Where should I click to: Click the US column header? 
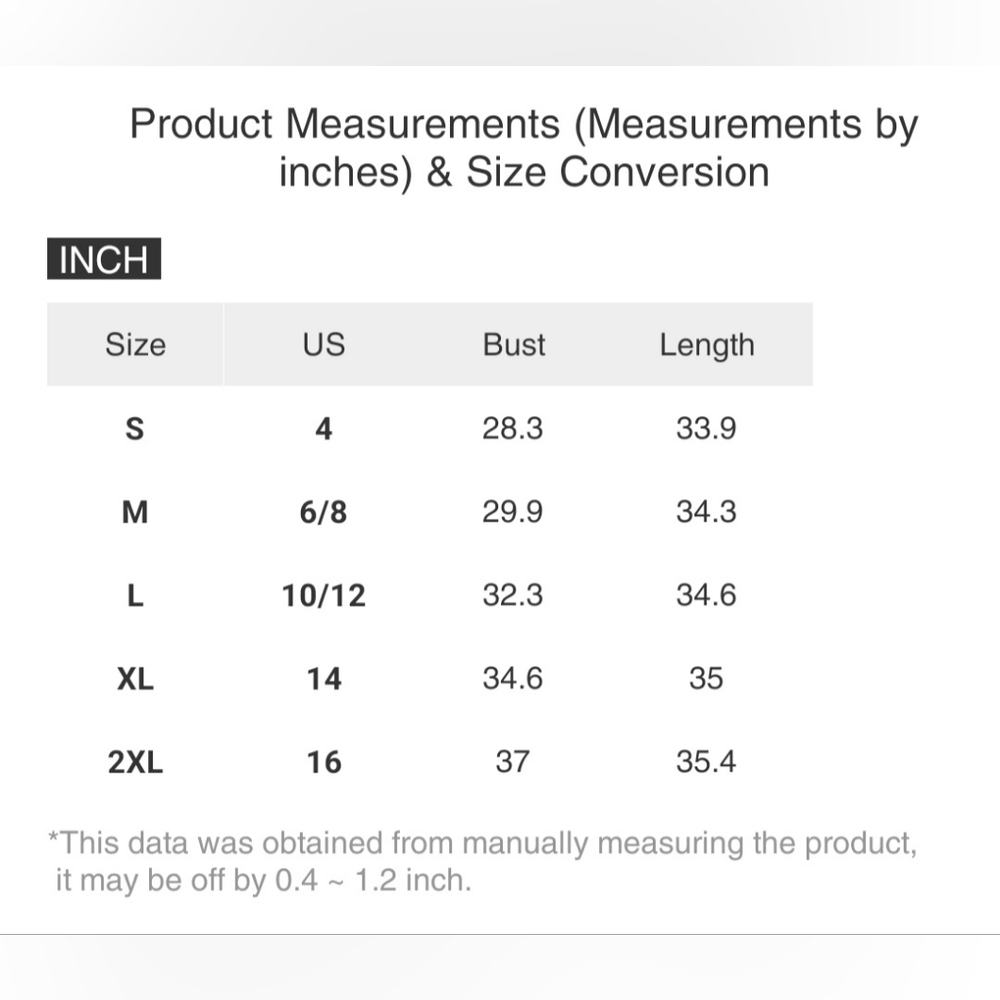click(x=323, y=345)
